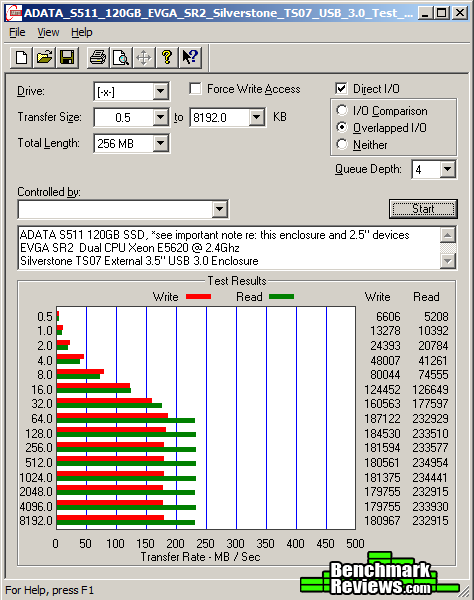Open the 8192.0 transfer size dropdown
Image resolution: width=474 pixels, height=600 pixels.
tap(257, 117)
